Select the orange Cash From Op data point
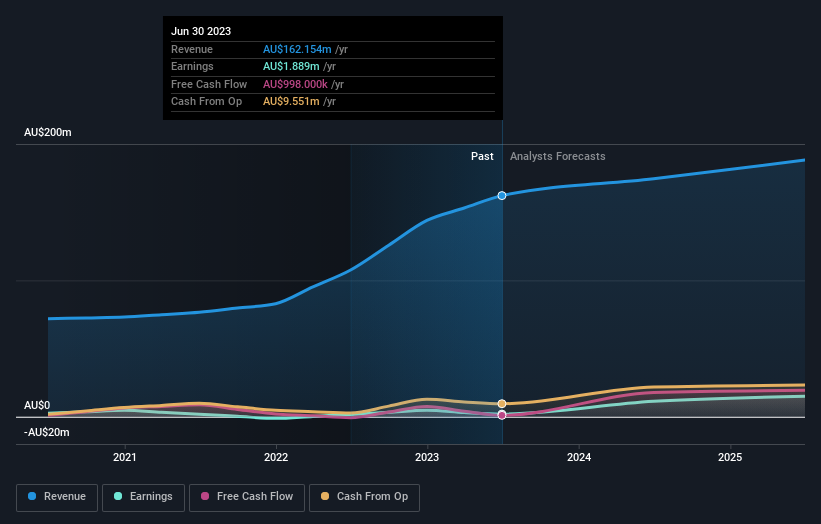 (x=502, y=404)
